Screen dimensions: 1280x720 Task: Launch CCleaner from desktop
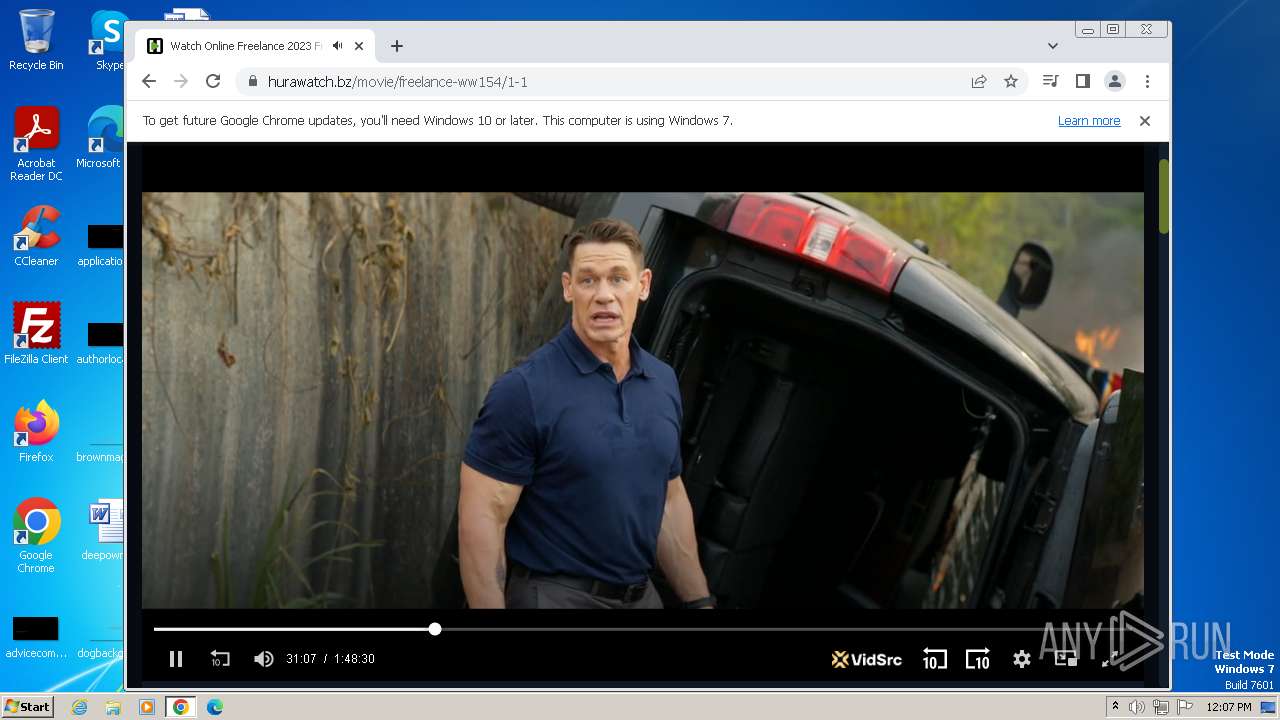(x=36, y=236)
